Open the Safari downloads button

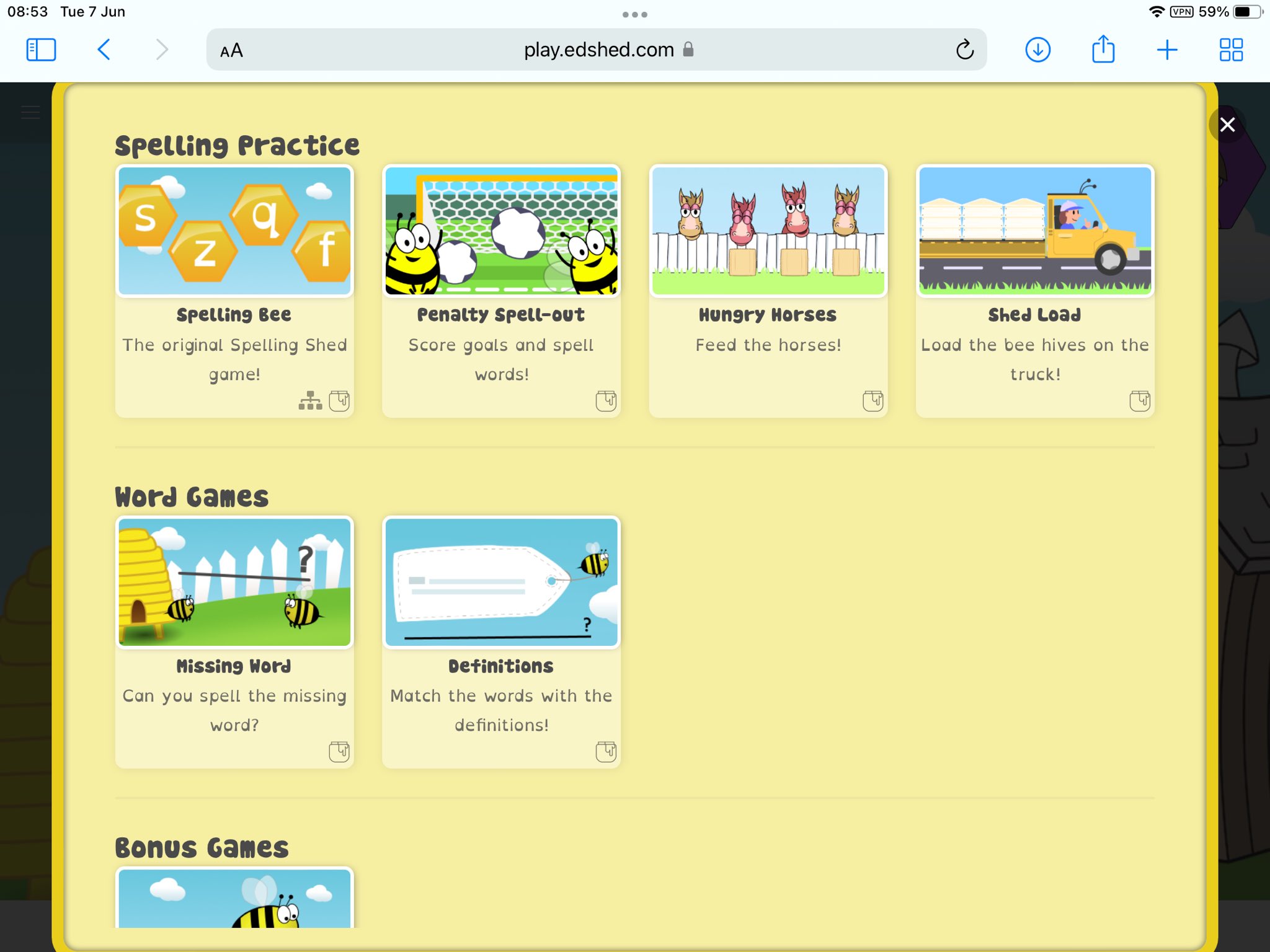pos(1037,50)
